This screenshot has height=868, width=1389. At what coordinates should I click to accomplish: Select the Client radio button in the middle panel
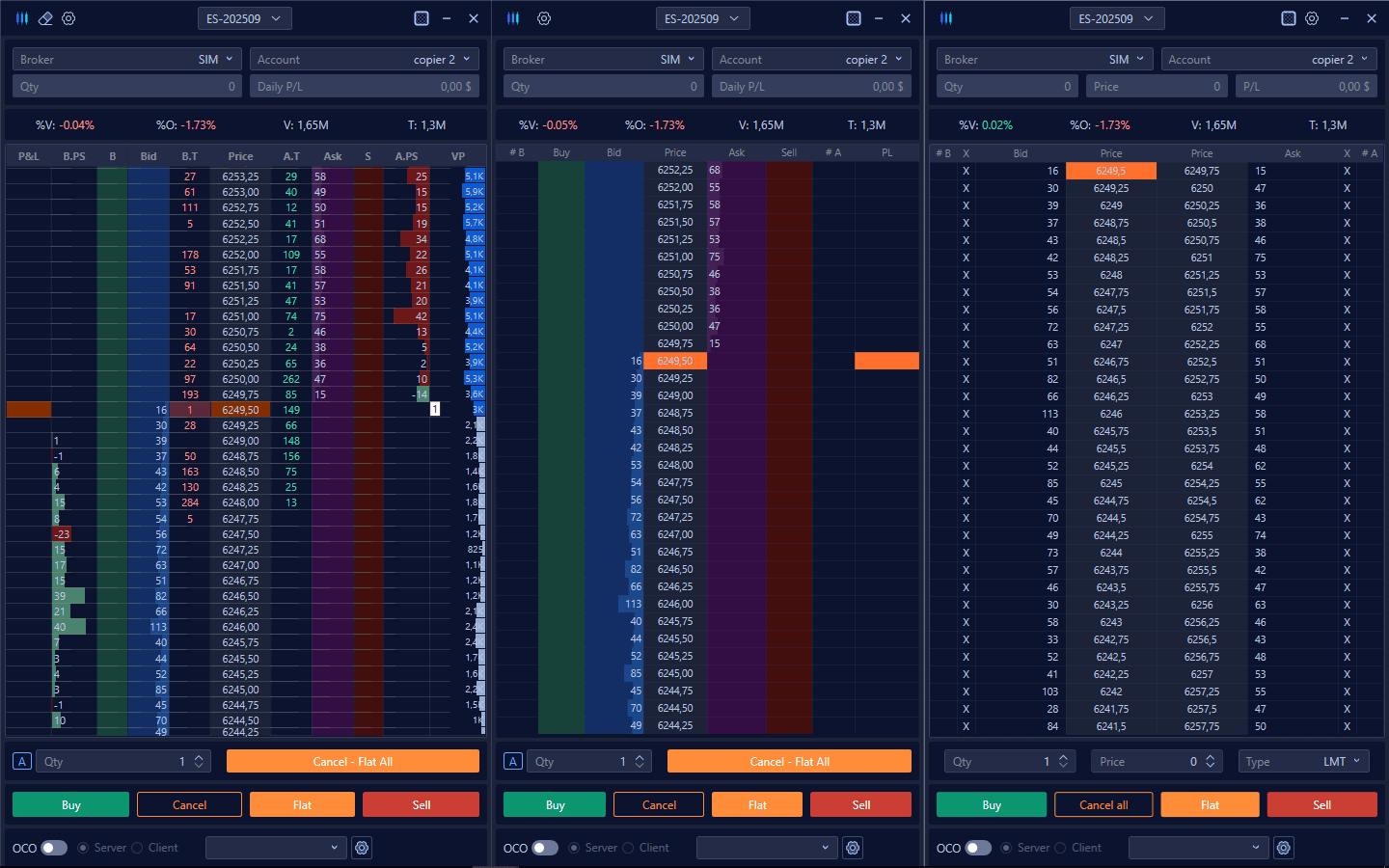629,848
